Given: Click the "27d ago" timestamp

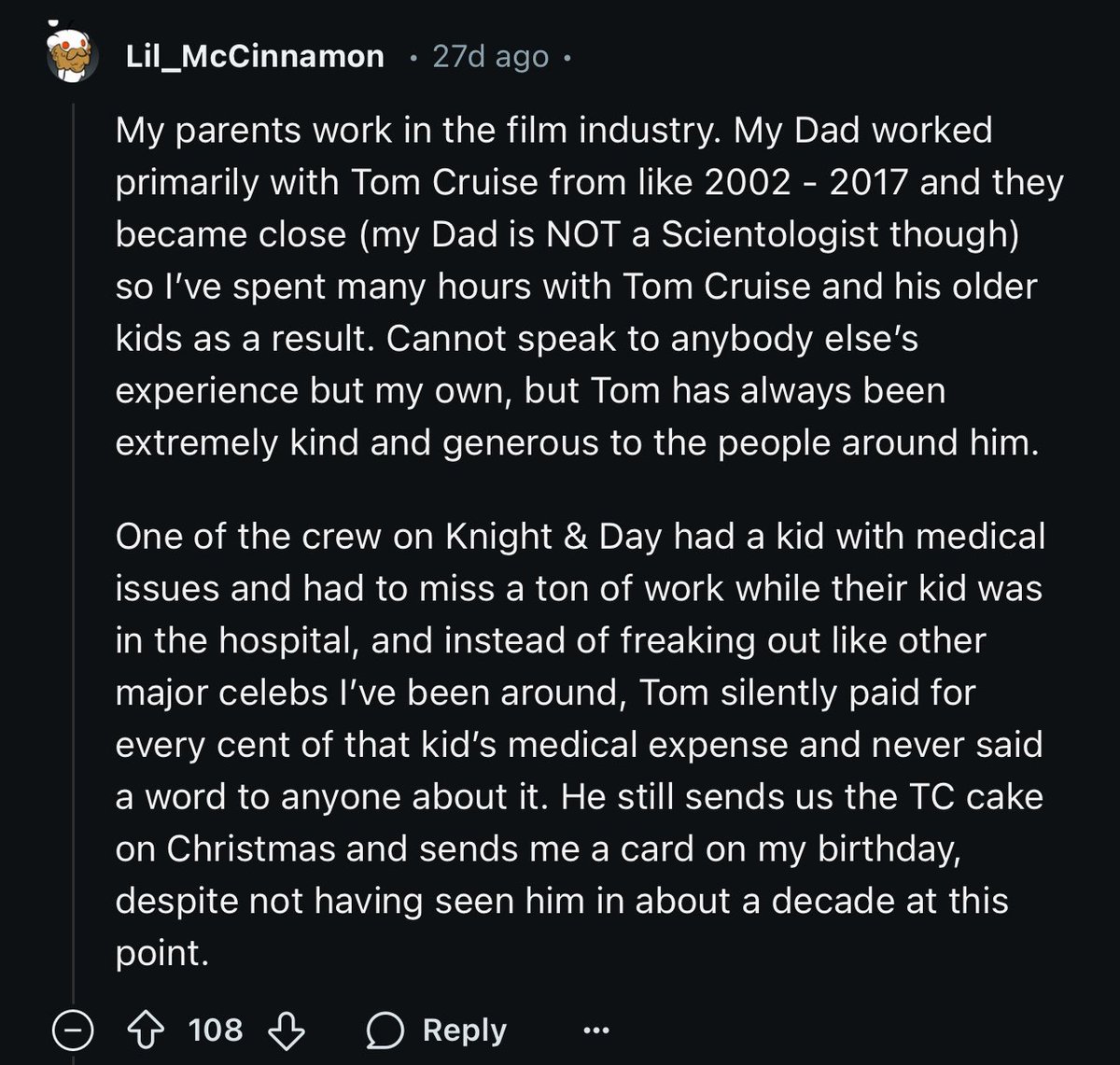Looking at the screenshot, I should 491,57.
